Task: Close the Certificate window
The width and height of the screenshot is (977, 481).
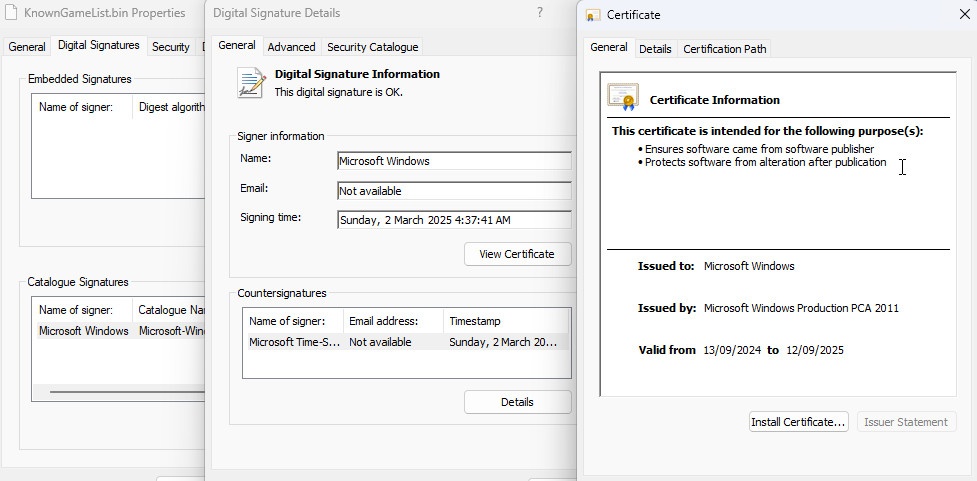Action: (x=964, y=14)
